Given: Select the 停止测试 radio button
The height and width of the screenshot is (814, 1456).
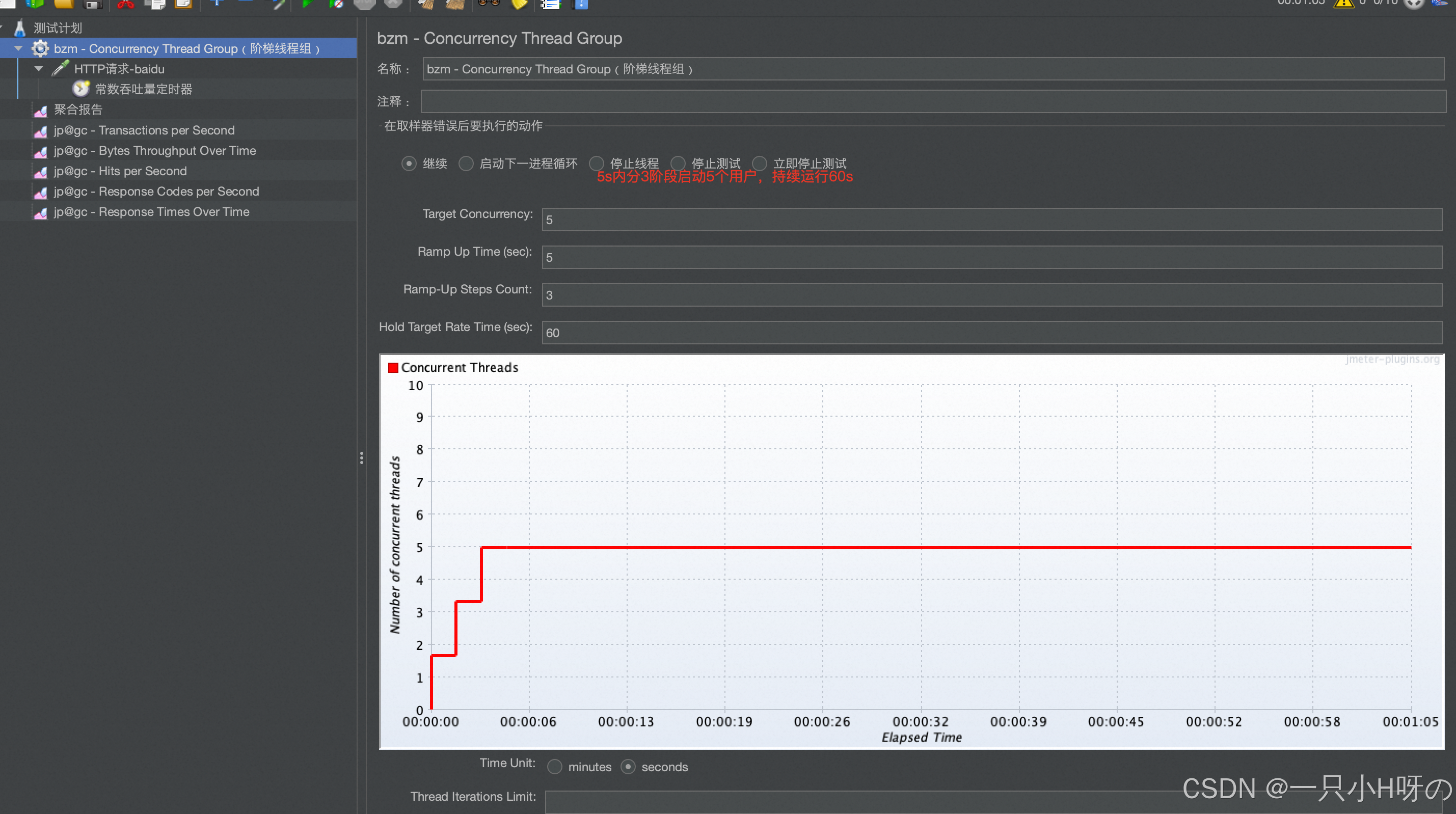Looking at the screenshot, I should (678, 164).
